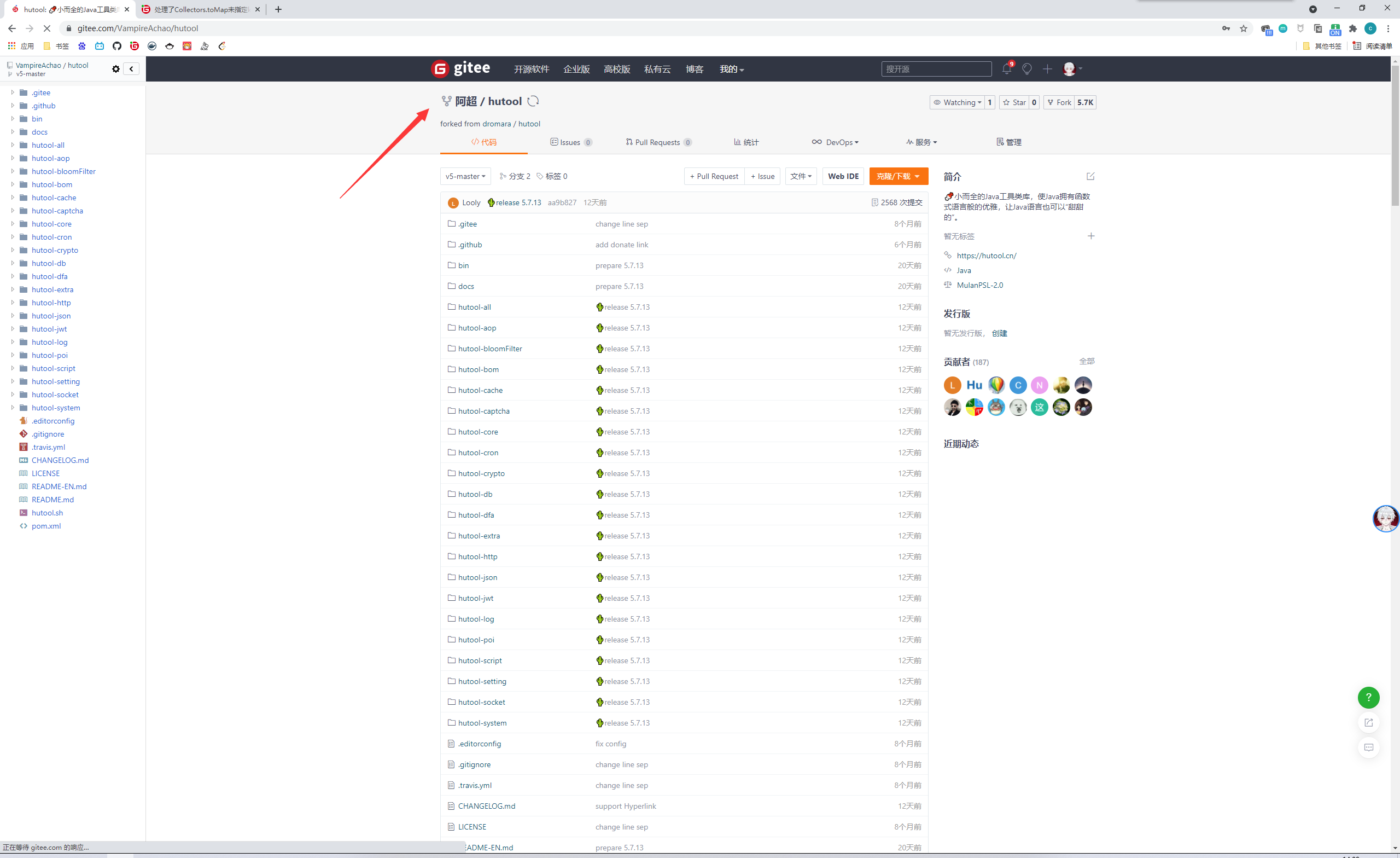Click the green help question mark button
The image size is (1400, 858).
[x=1368, y=697]
